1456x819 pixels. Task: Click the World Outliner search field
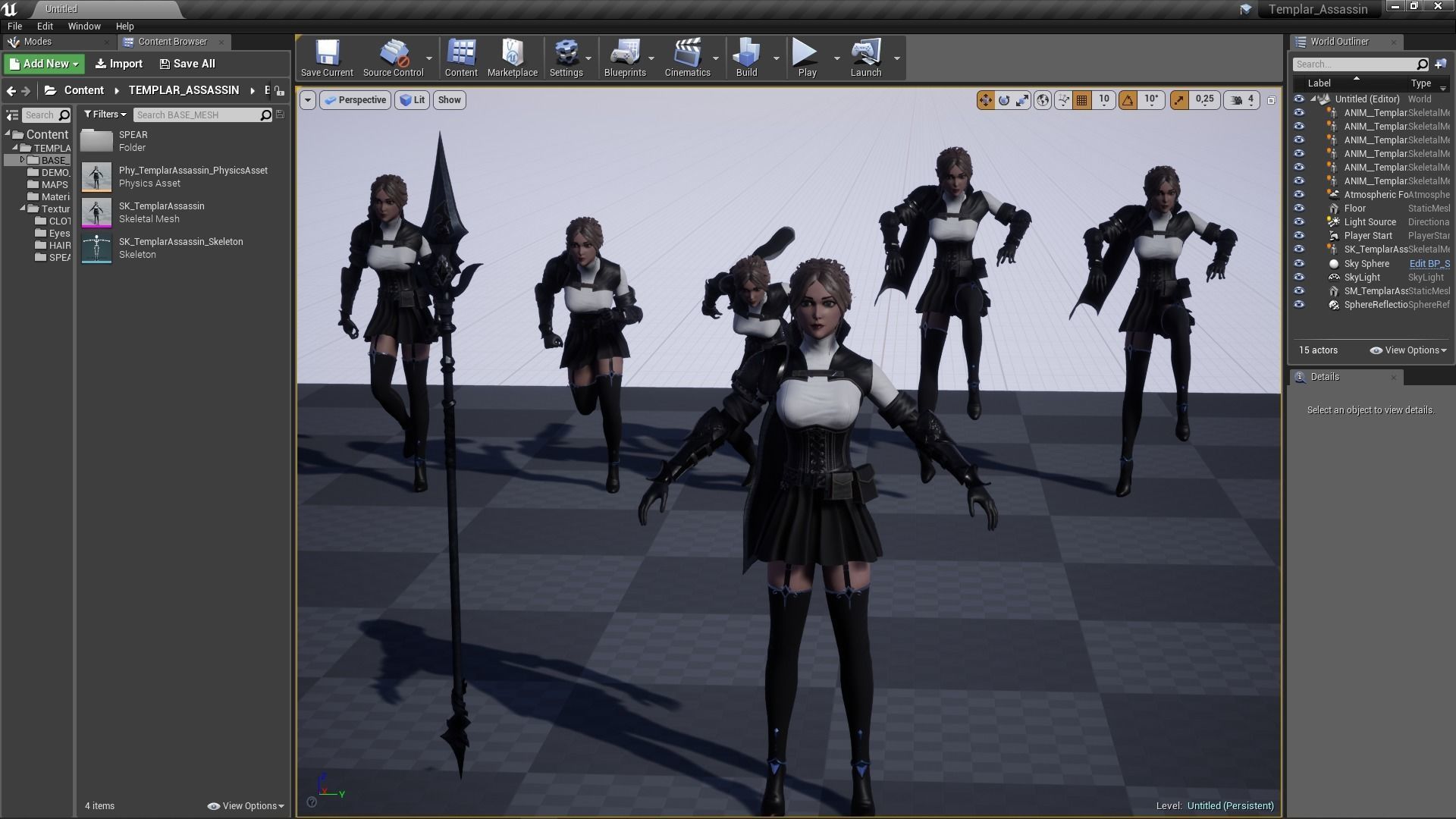[1360, 64]
